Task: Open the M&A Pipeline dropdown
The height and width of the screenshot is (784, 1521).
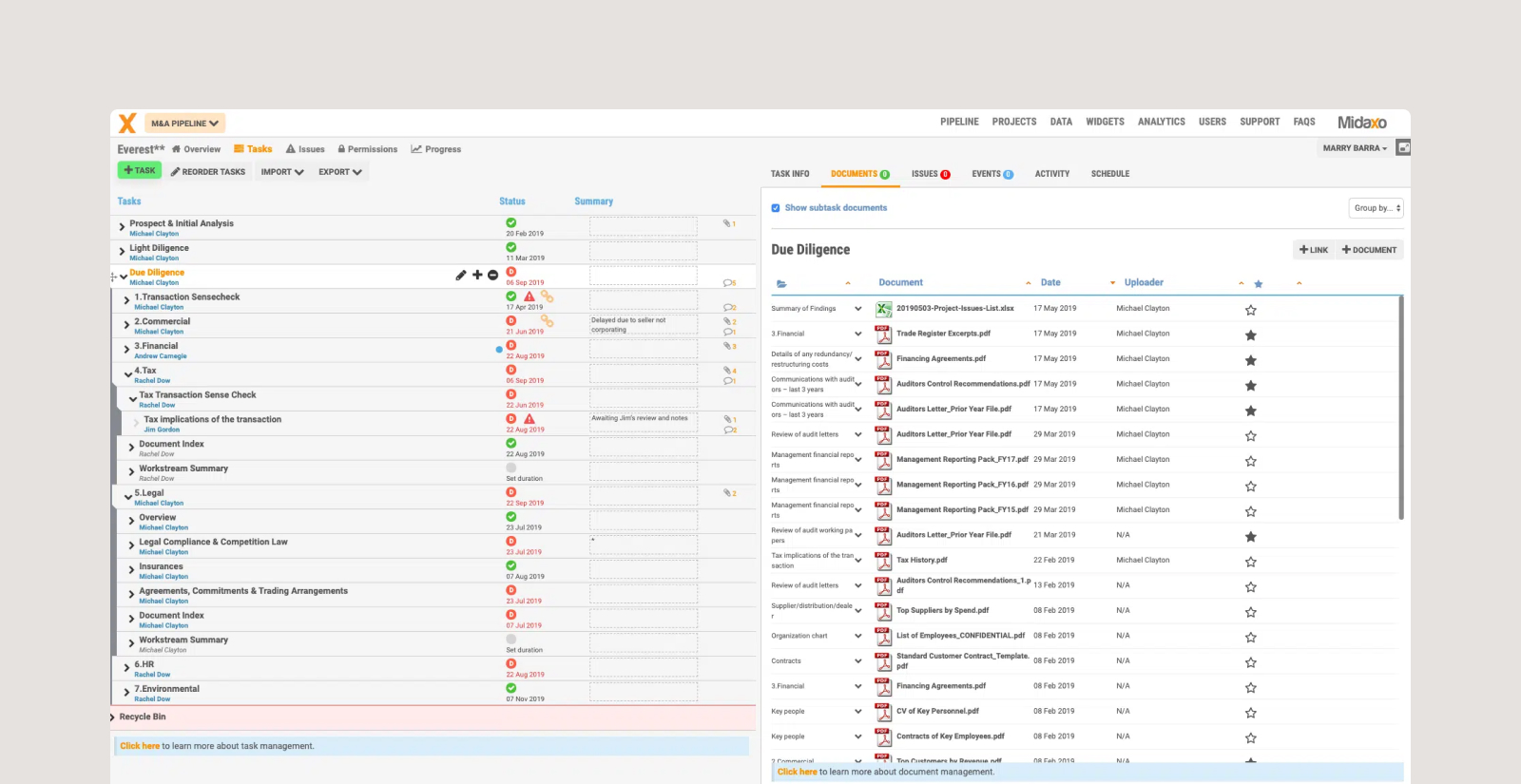Action: click(184, 123)
